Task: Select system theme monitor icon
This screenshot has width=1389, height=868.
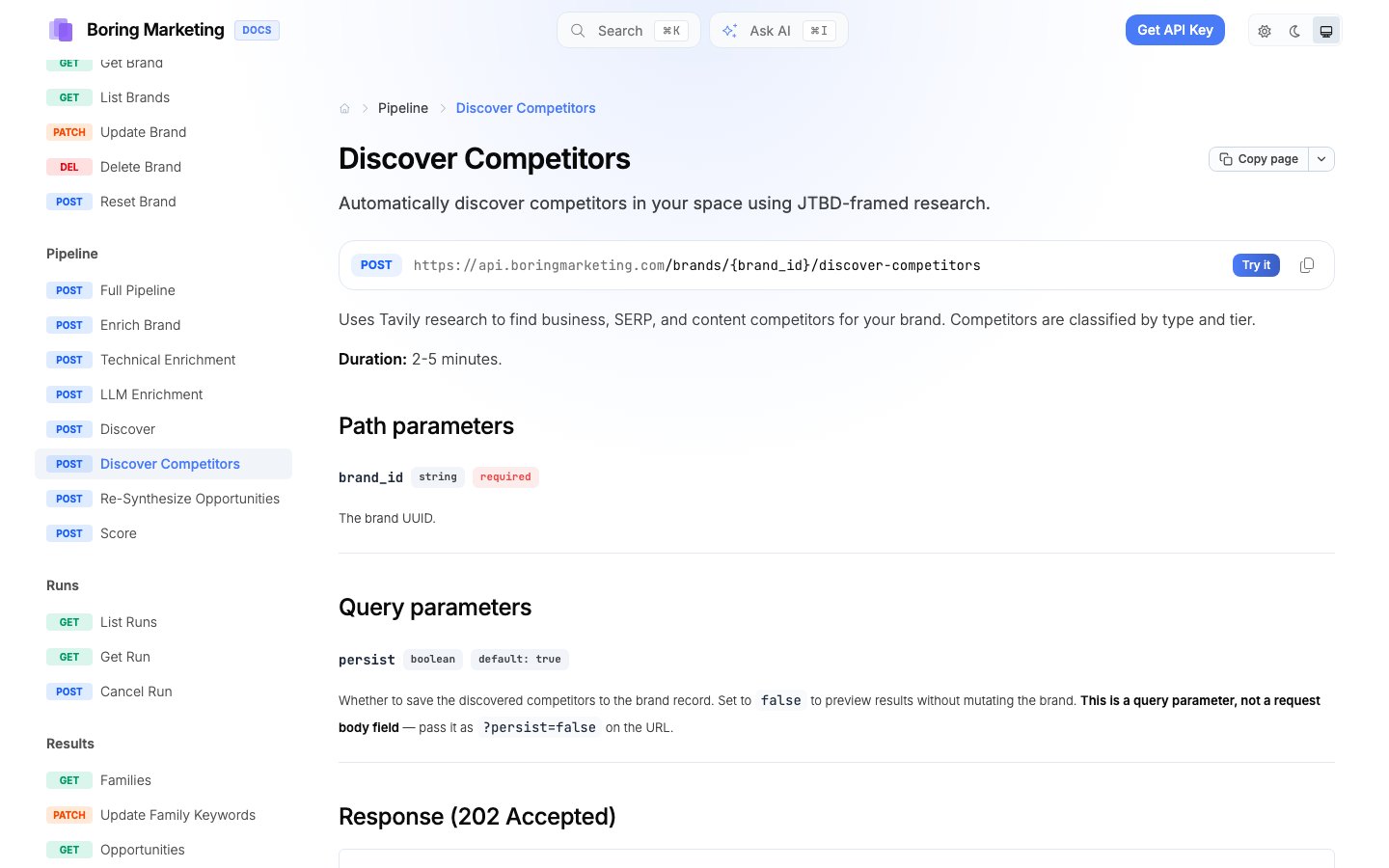Action: [x=1326, y=31]
